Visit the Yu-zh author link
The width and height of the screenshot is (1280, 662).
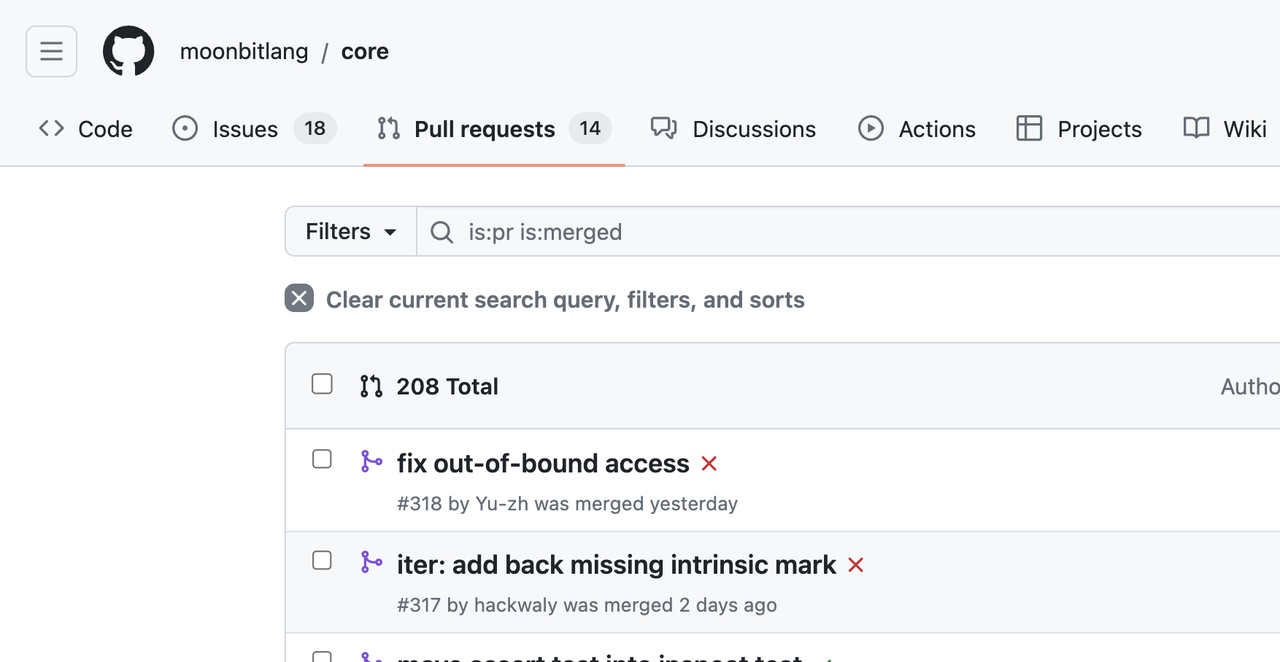point(502,504)
